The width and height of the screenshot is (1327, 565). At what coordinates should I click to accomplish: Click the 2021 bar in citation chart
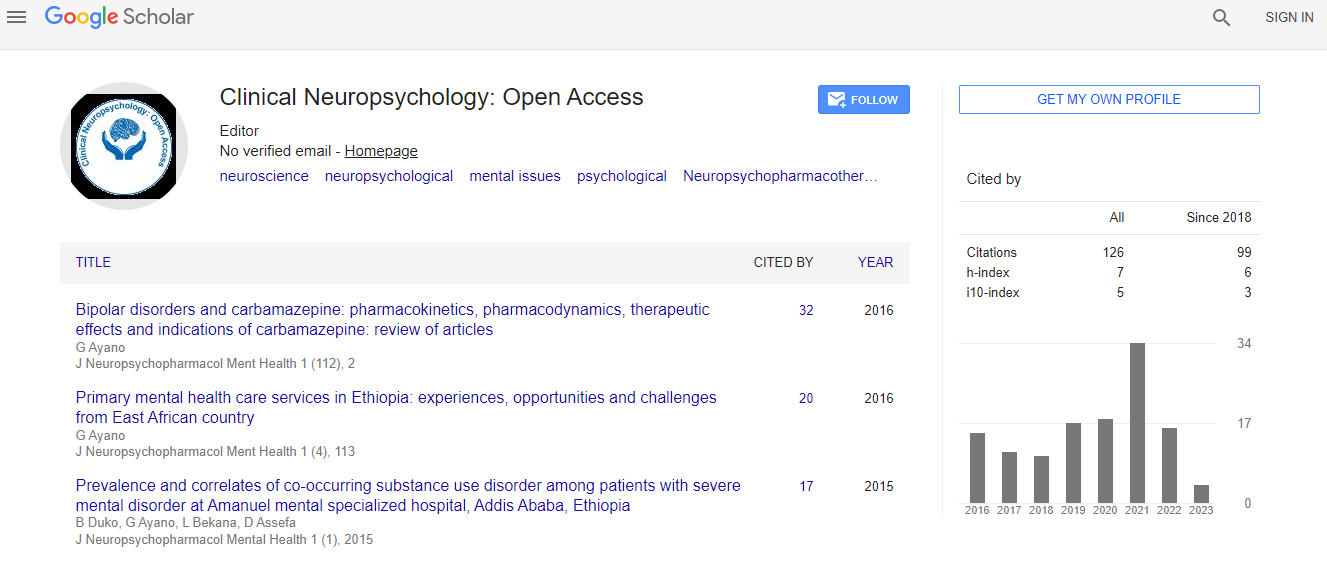click(x=1137, y=423)
